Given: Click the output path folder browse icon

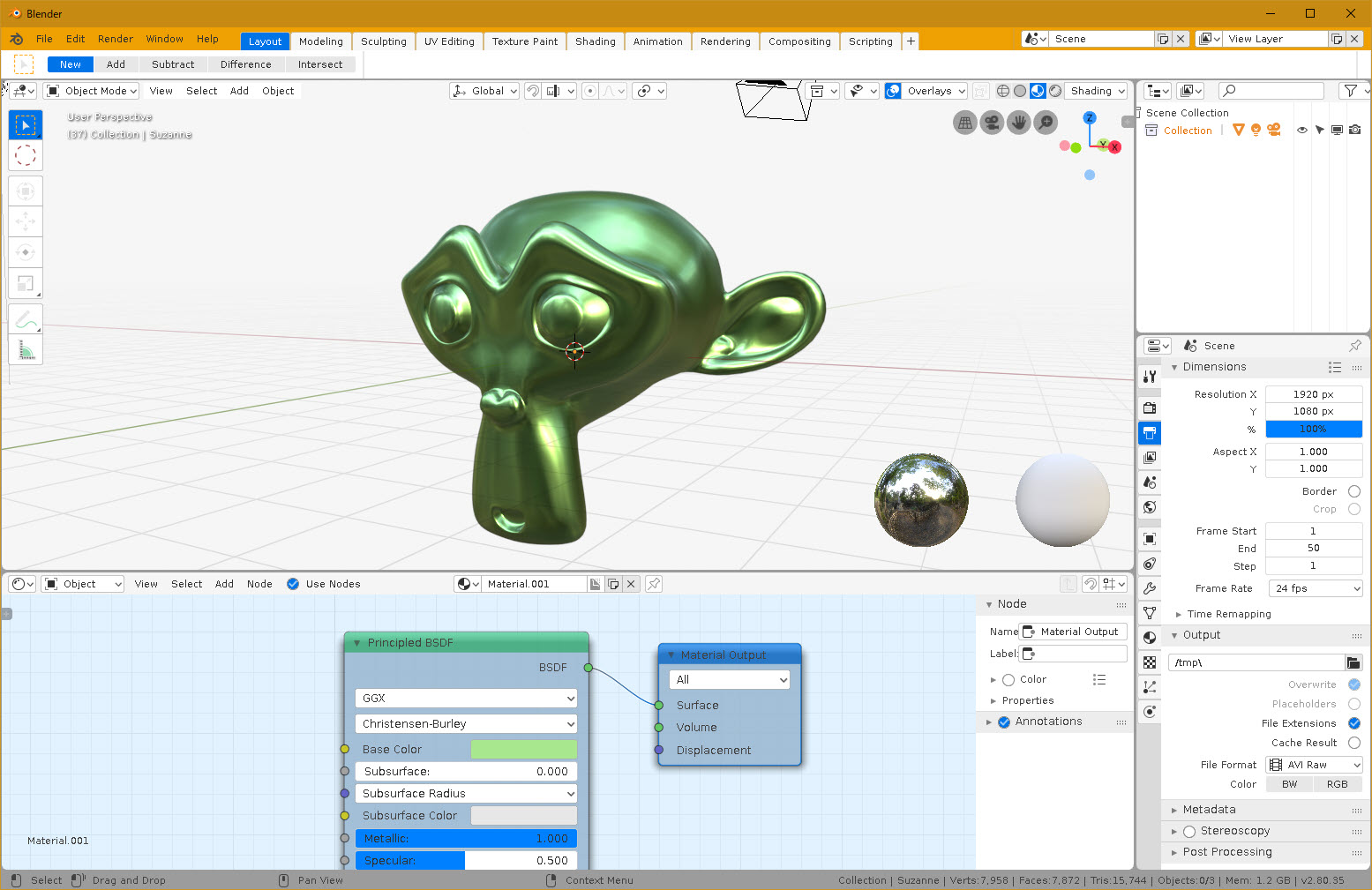Looking at the screenshot, I should tap(1353, 662).
